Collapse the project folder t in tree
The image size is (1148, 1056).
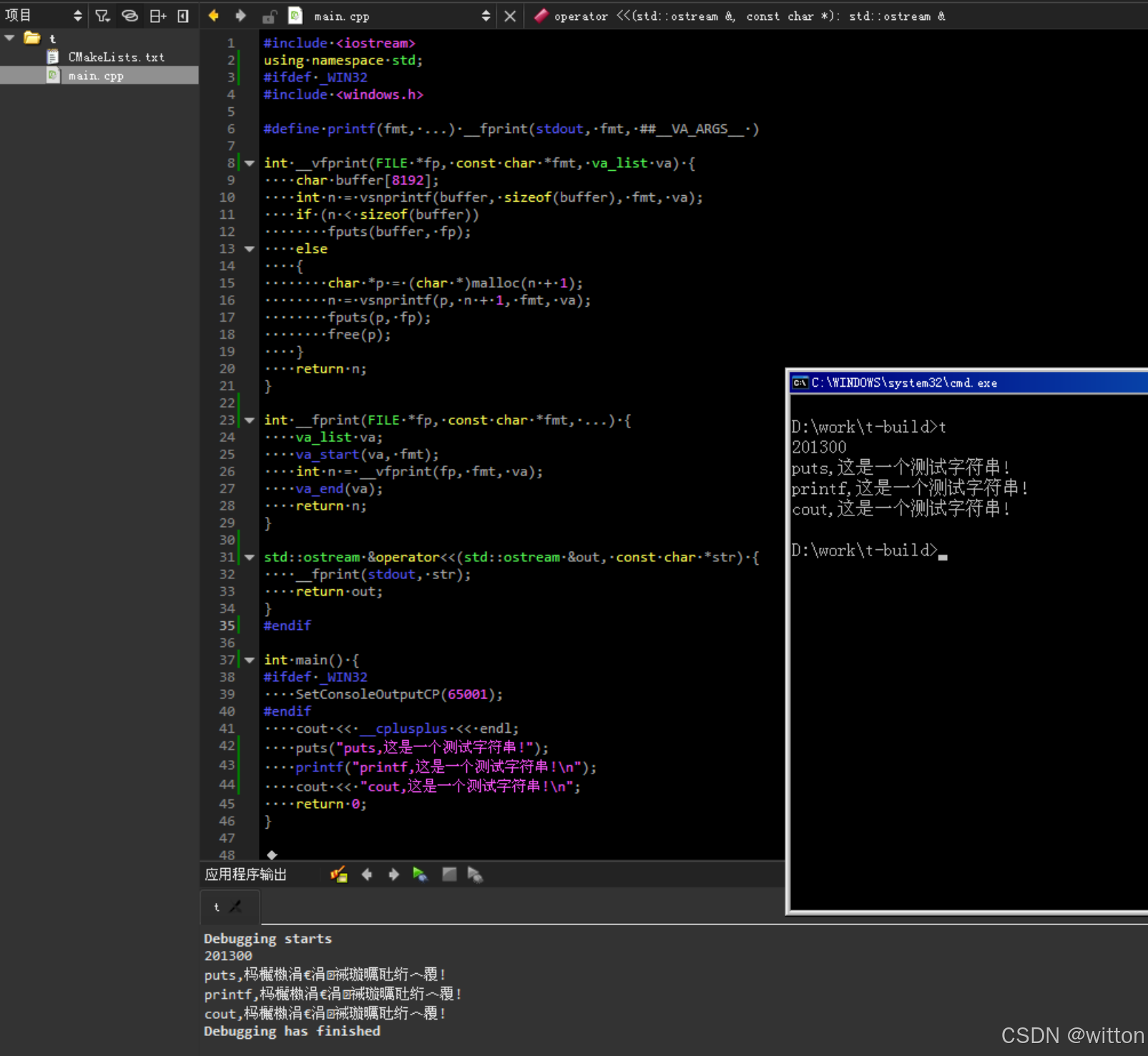[x=10, y=38]
